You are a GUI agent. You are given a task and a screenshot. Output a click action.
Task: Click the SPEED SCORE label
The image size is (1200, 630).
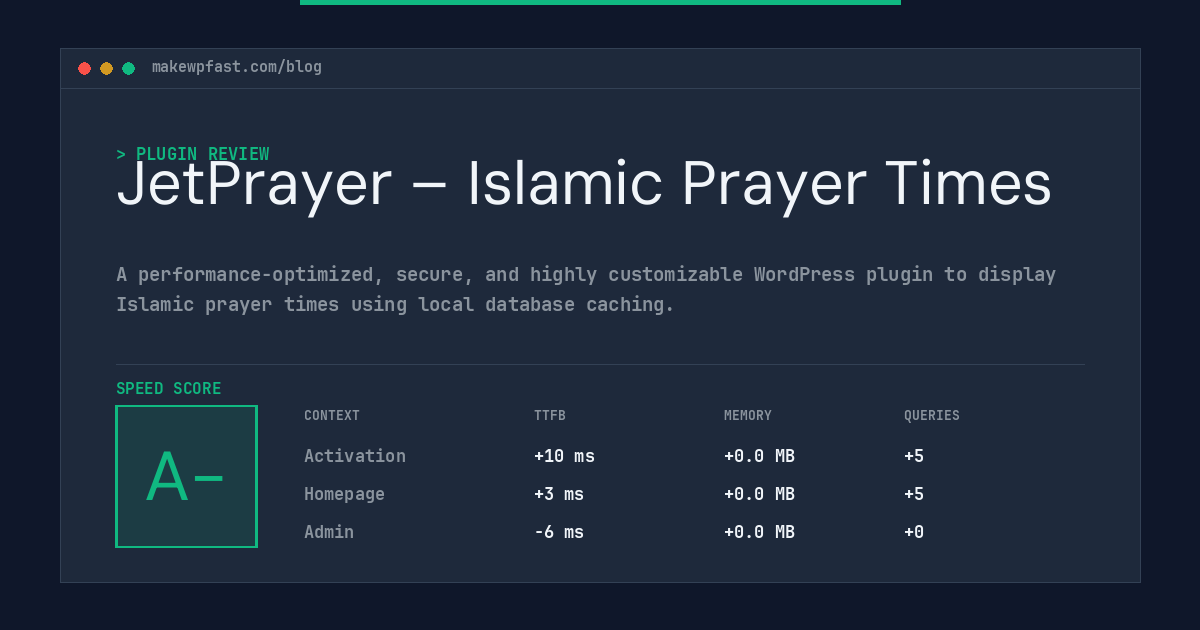pyautogui.click(x=169, y=389)
